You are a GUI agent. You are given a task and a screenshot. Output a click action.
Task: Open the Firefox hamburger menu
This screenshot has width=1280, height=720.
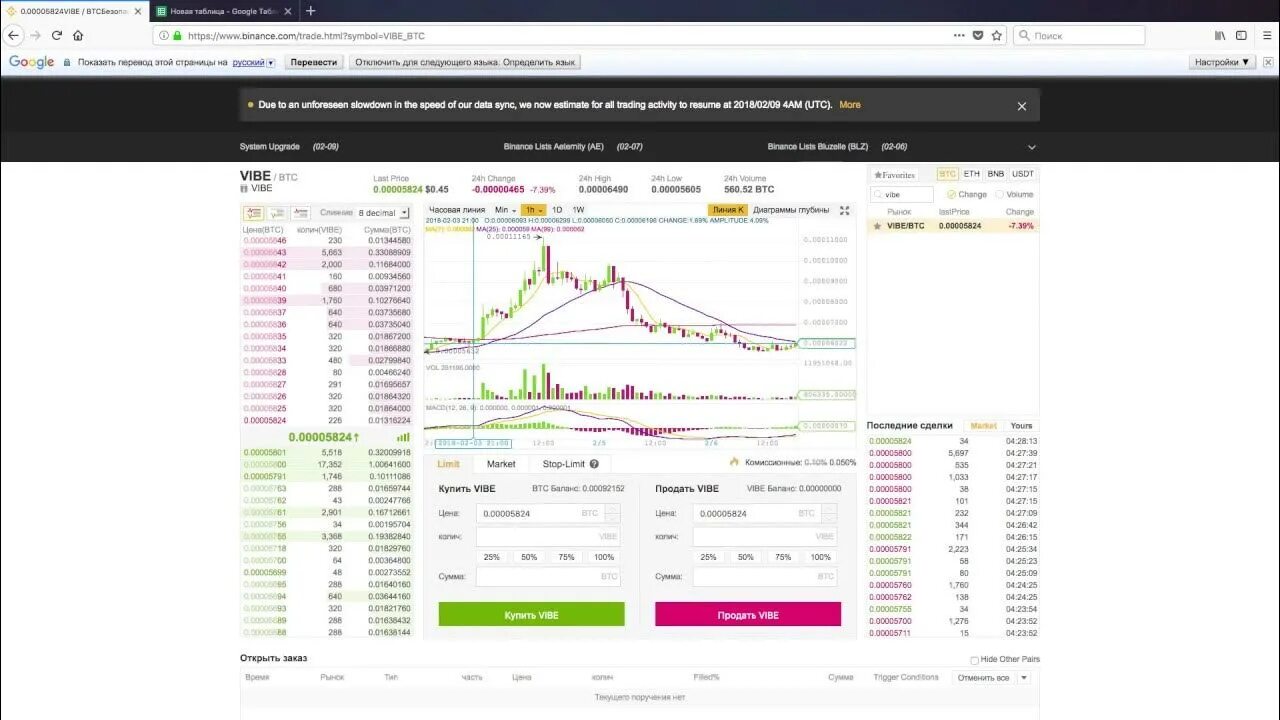coord(1266,35)
